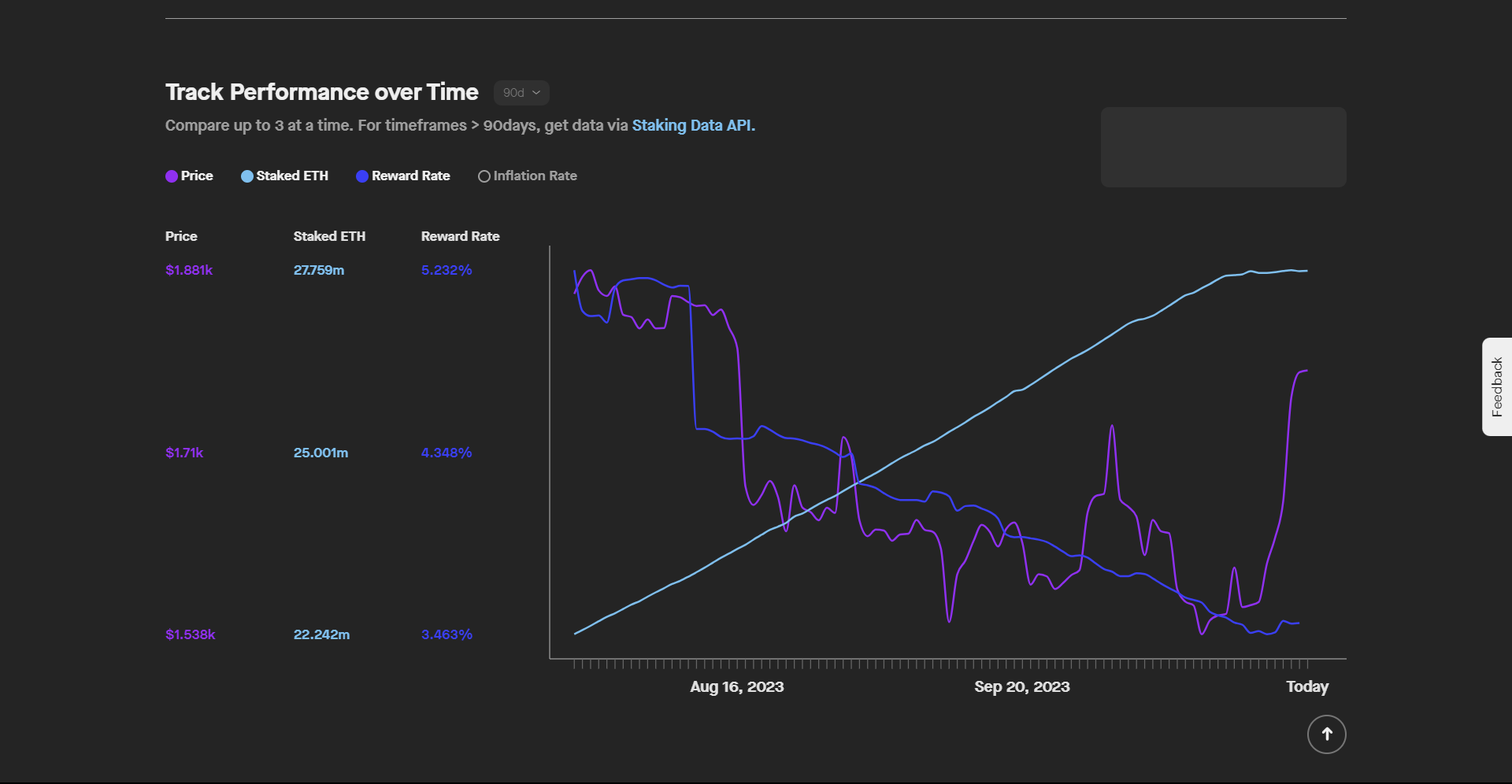Click the Staked ETH column header
The image size is (1512, 784).
[329, 236]
